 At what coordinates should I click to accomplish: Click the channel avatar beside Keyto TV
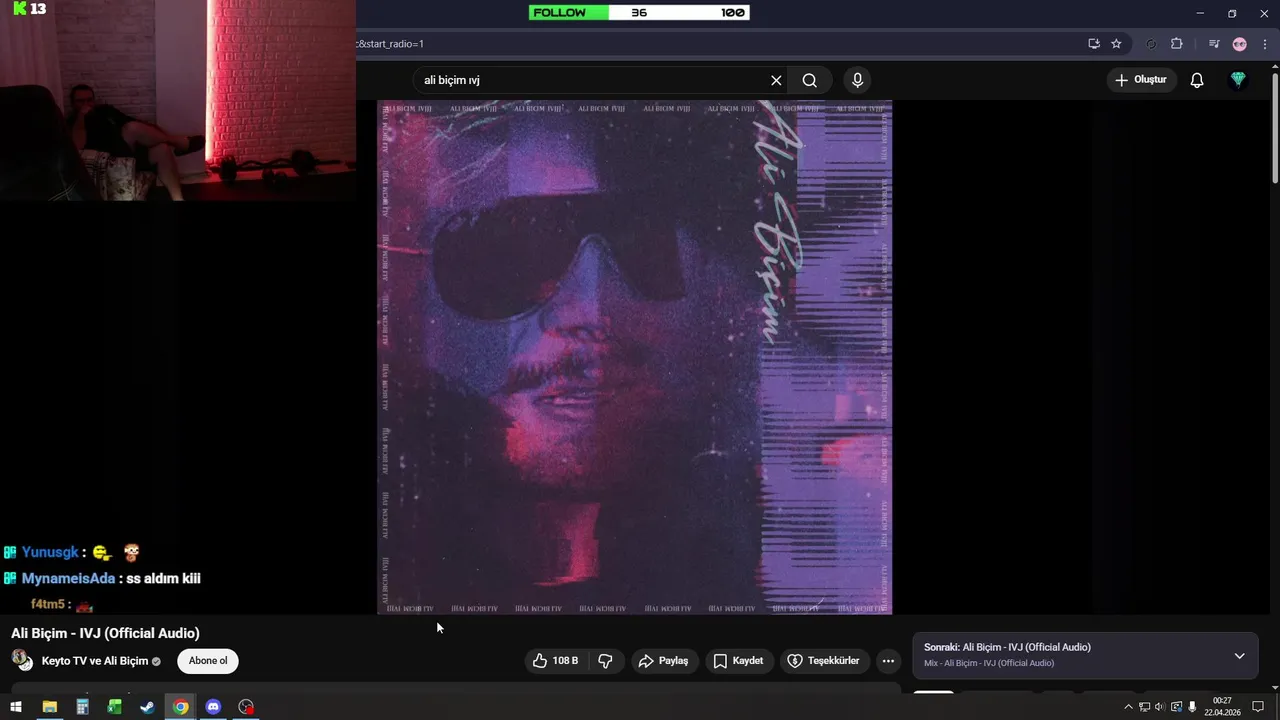point(22,660)
